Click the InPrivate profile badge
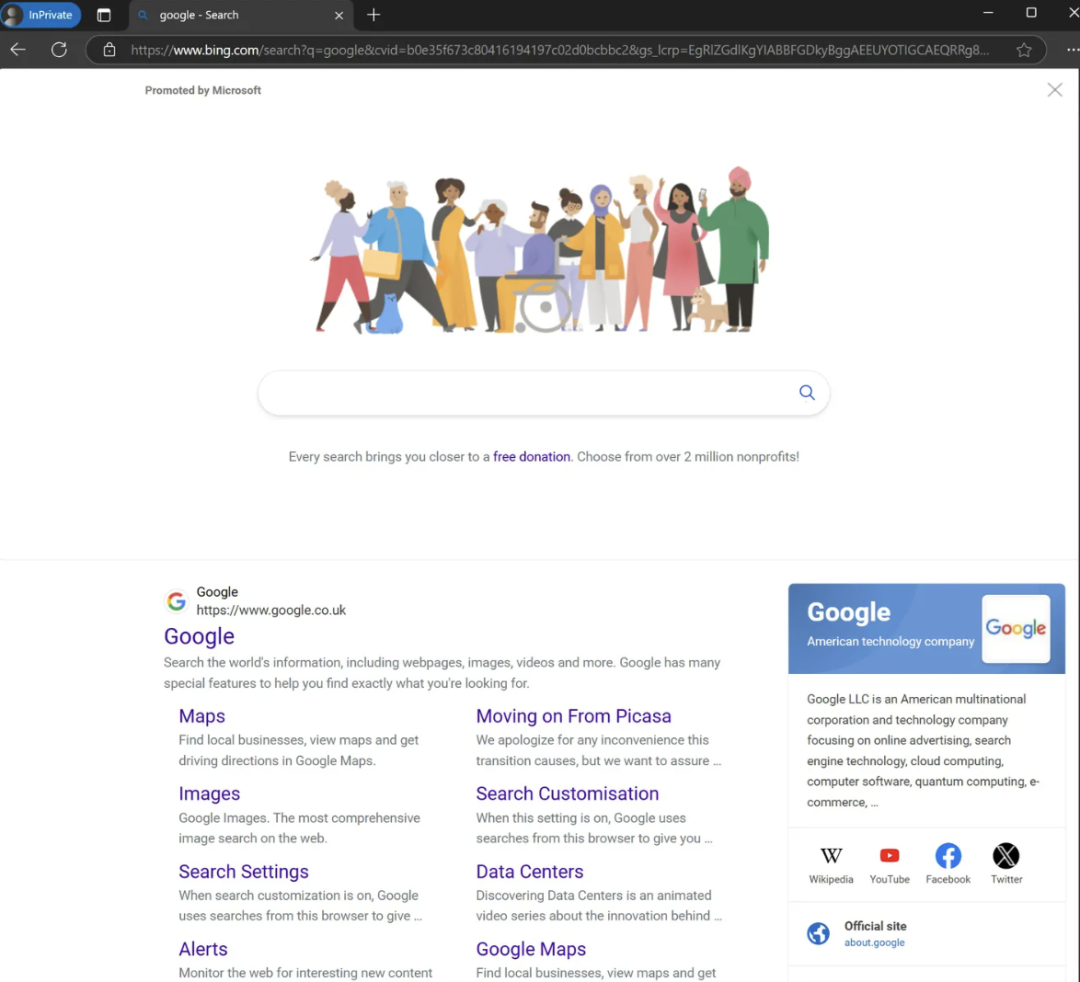The image size is (1080, 982). point(41,14)
